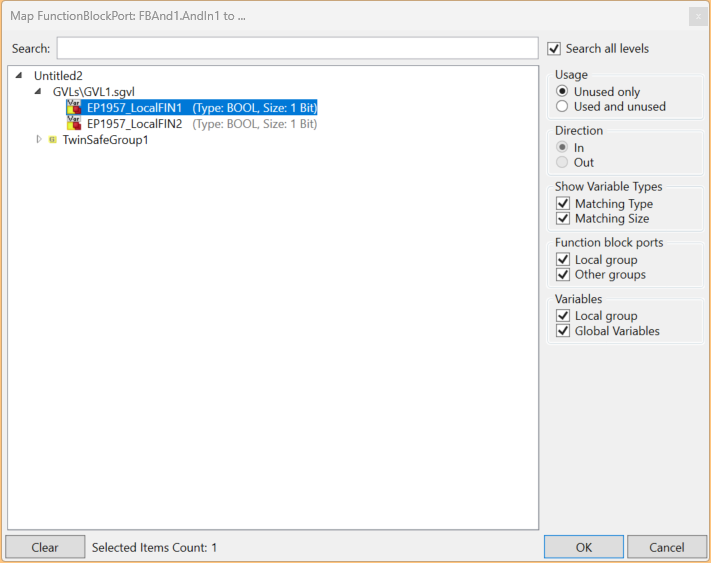Click the Cancel button
This screenshot has width=711, height=563.
pos(667,547)
